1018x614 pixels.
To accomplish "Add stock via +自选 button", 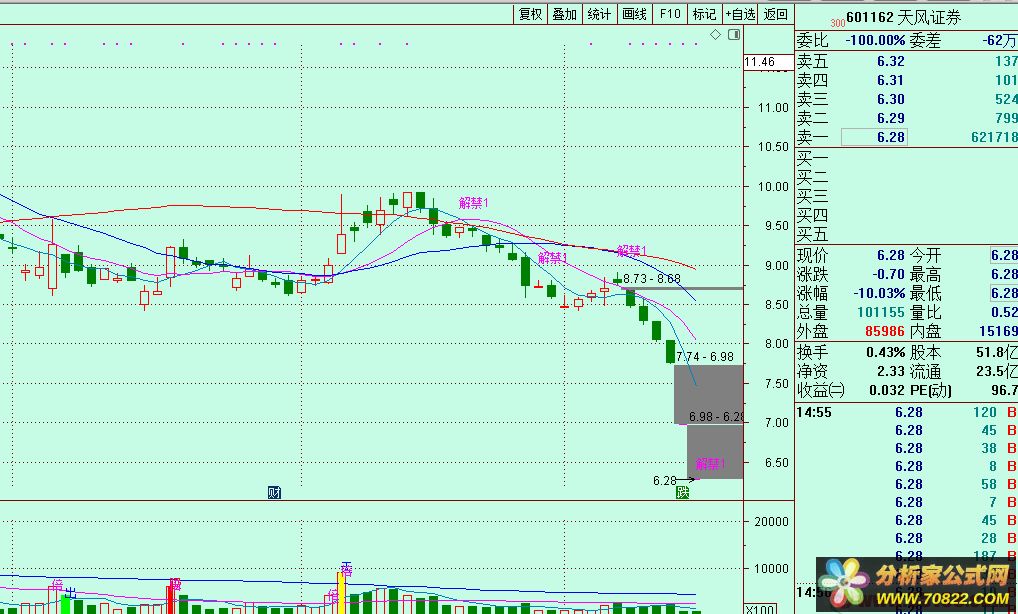I will point(740,14).
